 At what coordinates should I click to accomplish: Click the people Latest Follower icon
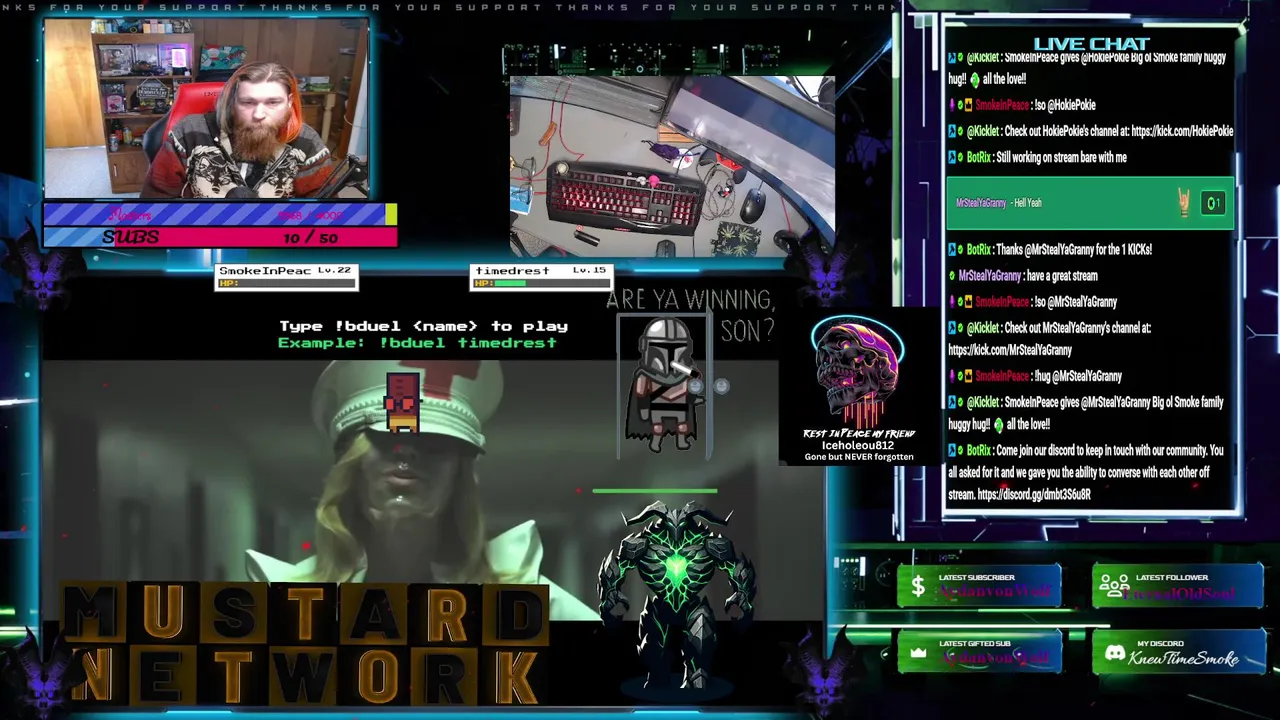[x=1114, y=586]
